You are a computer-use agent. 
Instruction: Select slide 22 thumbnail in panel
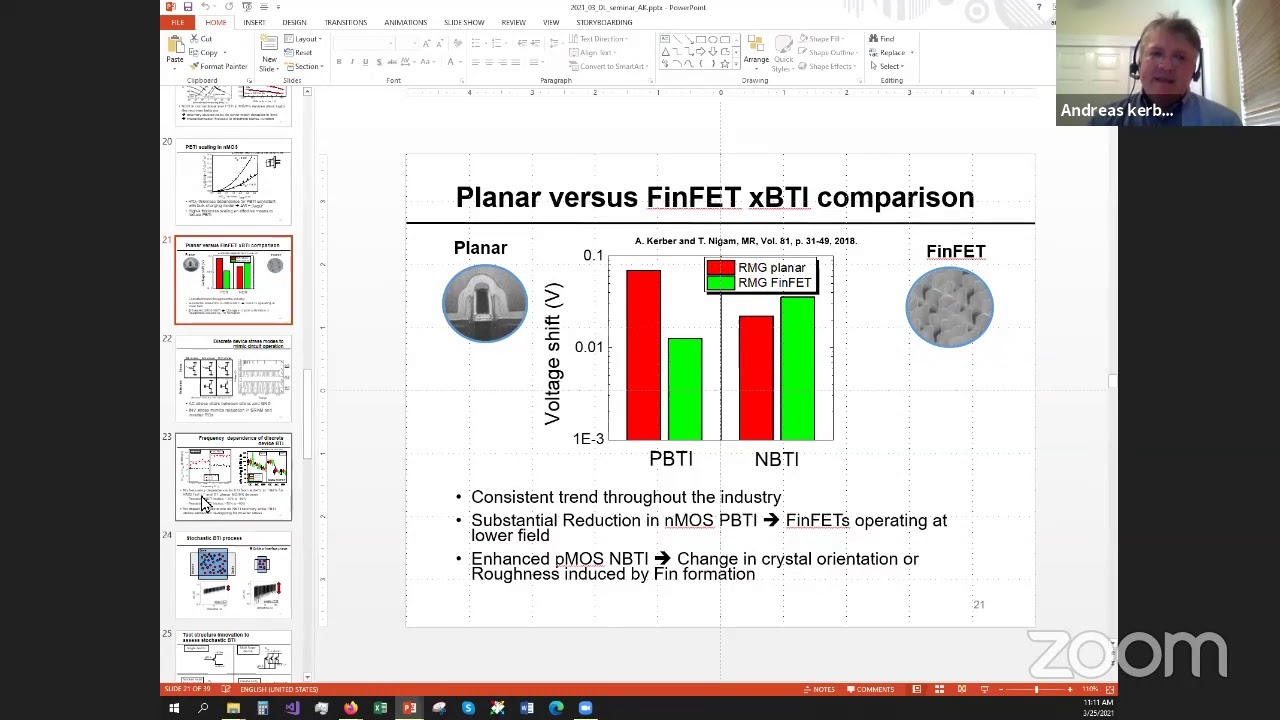click(234, 379)
